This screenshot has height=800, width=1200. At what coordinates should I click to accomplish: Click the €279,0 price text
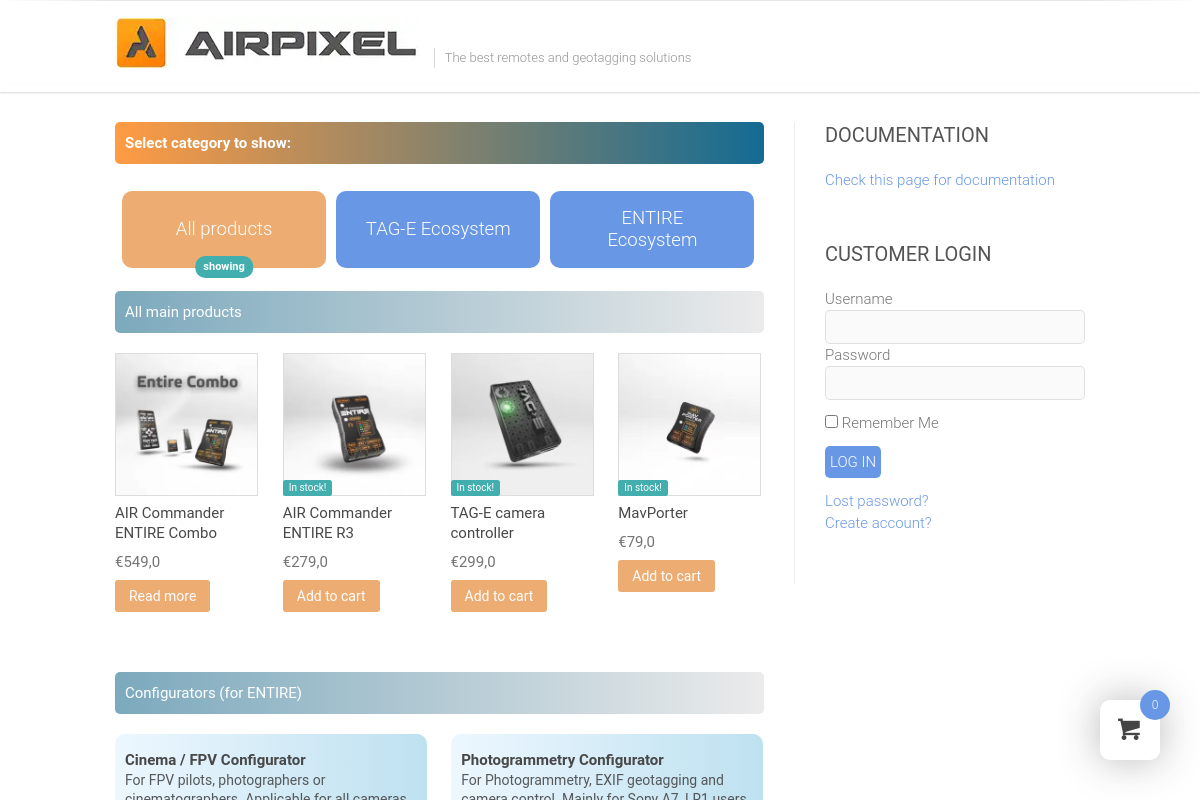(x=305, y=562)
